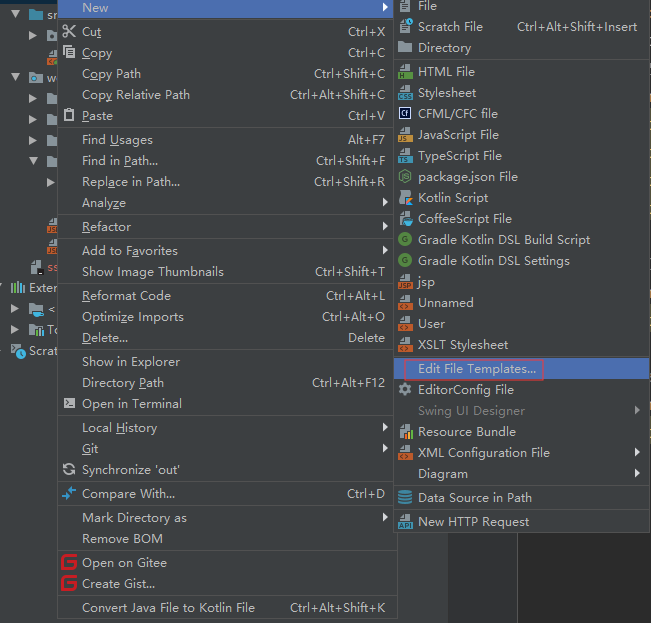Click the HTML File icon
651x623 pixels.
tap(405, 71)
